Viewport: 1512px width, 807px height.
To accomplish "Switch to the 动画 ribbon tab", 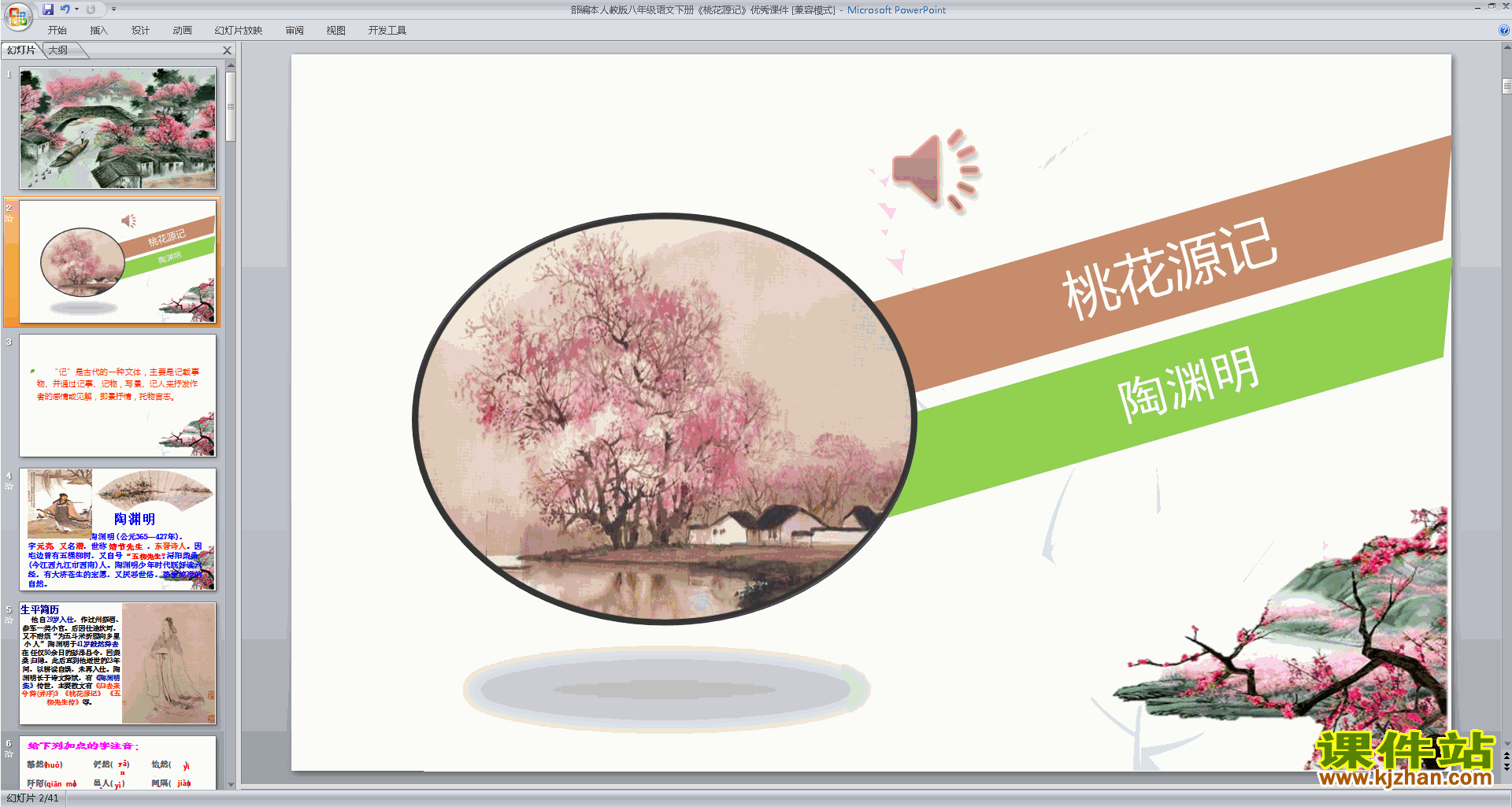I will click(183, 31).
